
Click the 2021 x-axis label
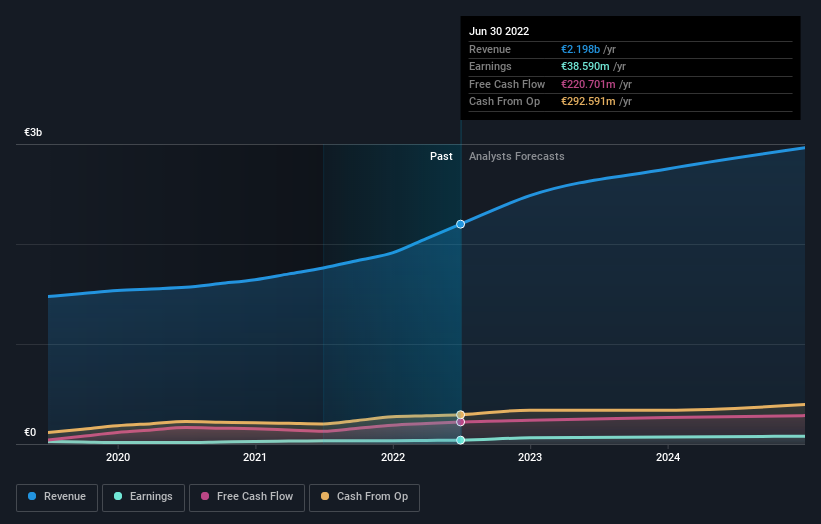point(255,457)
